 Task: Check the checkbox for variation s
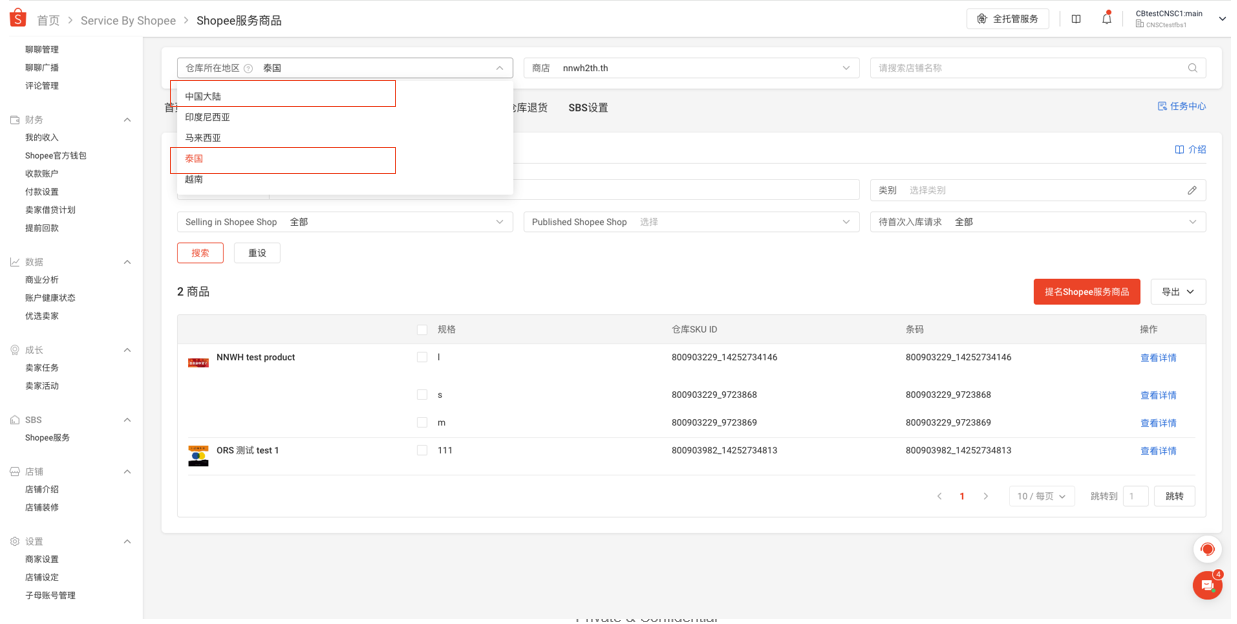[422, 395]
